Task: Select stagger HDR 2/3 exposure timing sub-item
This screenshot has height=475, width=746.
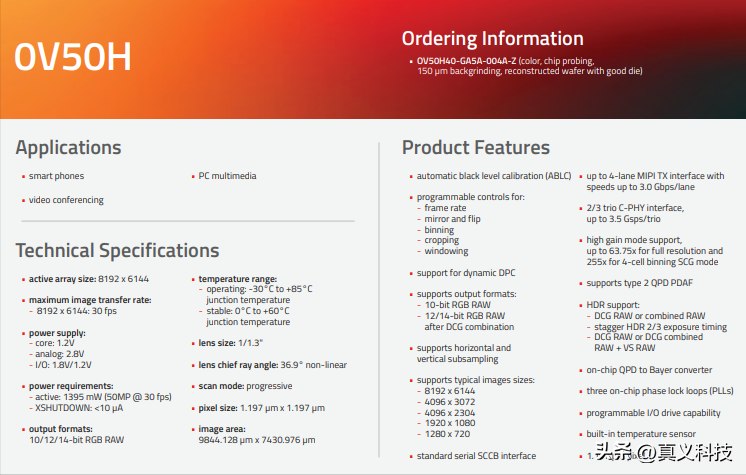Action: click(x=660, y=327)
